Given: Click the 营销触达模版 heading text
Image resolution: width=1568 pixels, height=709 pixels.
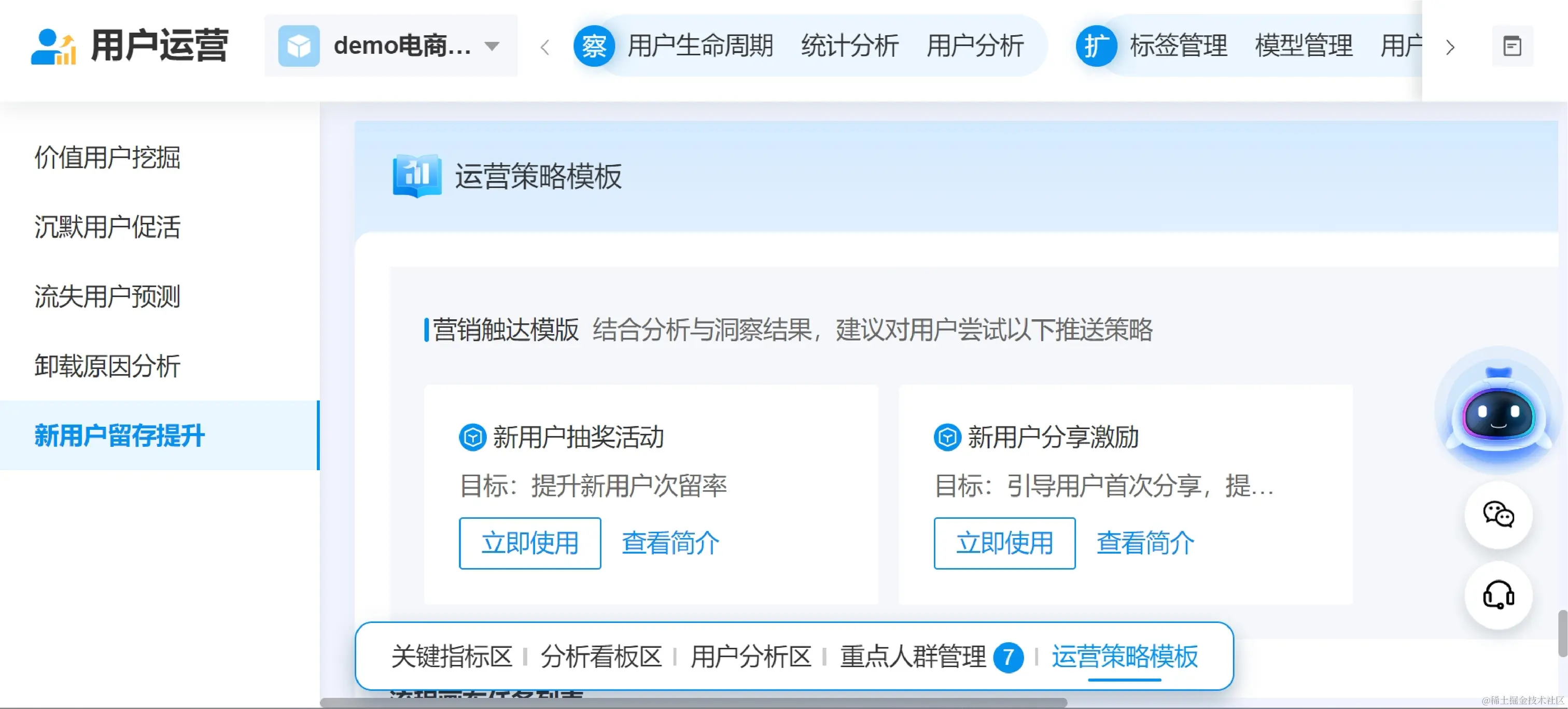Looking at the screenshot, I should pos(506,330).
